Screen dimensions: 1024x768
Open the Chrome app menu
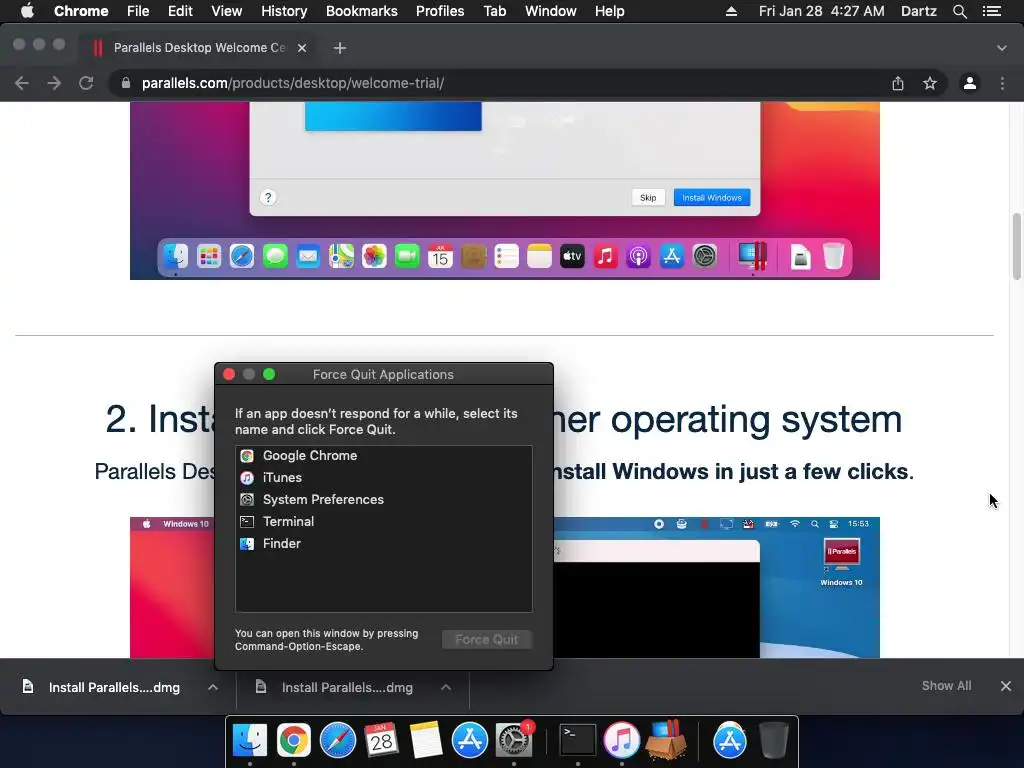[x=81, y=11]
